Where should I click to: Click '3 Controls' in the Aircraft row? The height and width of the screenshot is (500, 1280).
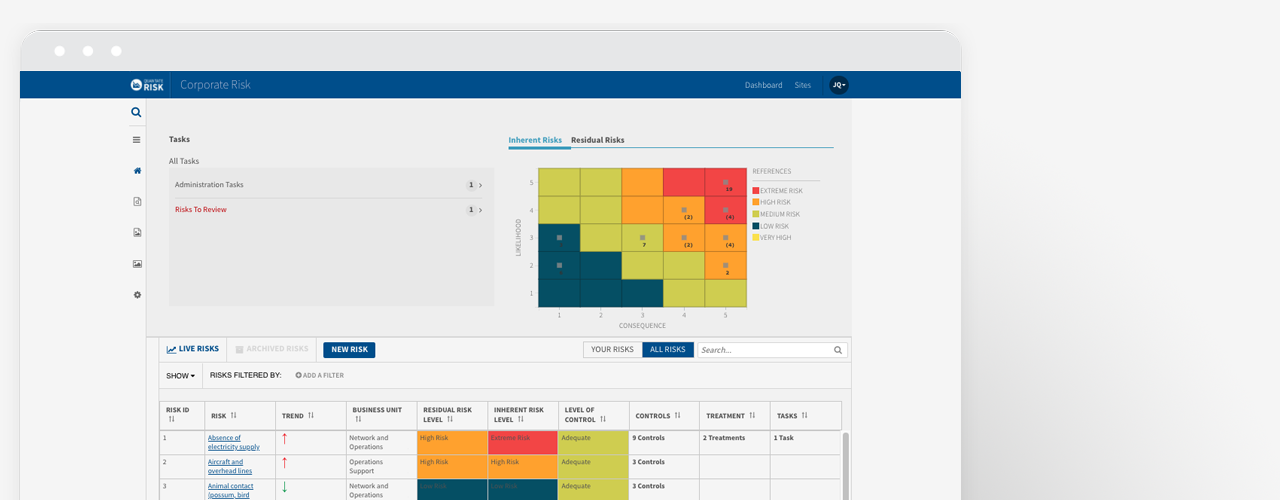648,462
